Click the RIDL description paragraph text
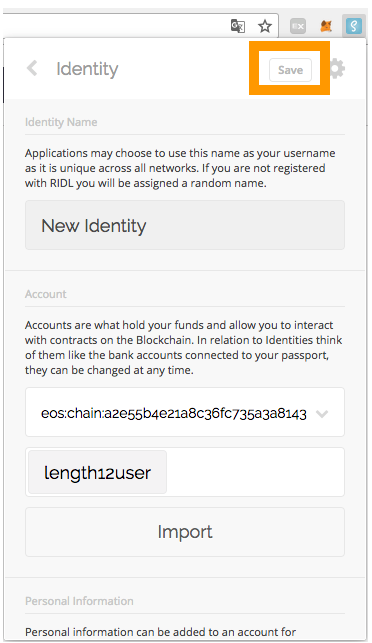This screenshot has height=643, width=372. pyautogui.click(x=180, y=168)
